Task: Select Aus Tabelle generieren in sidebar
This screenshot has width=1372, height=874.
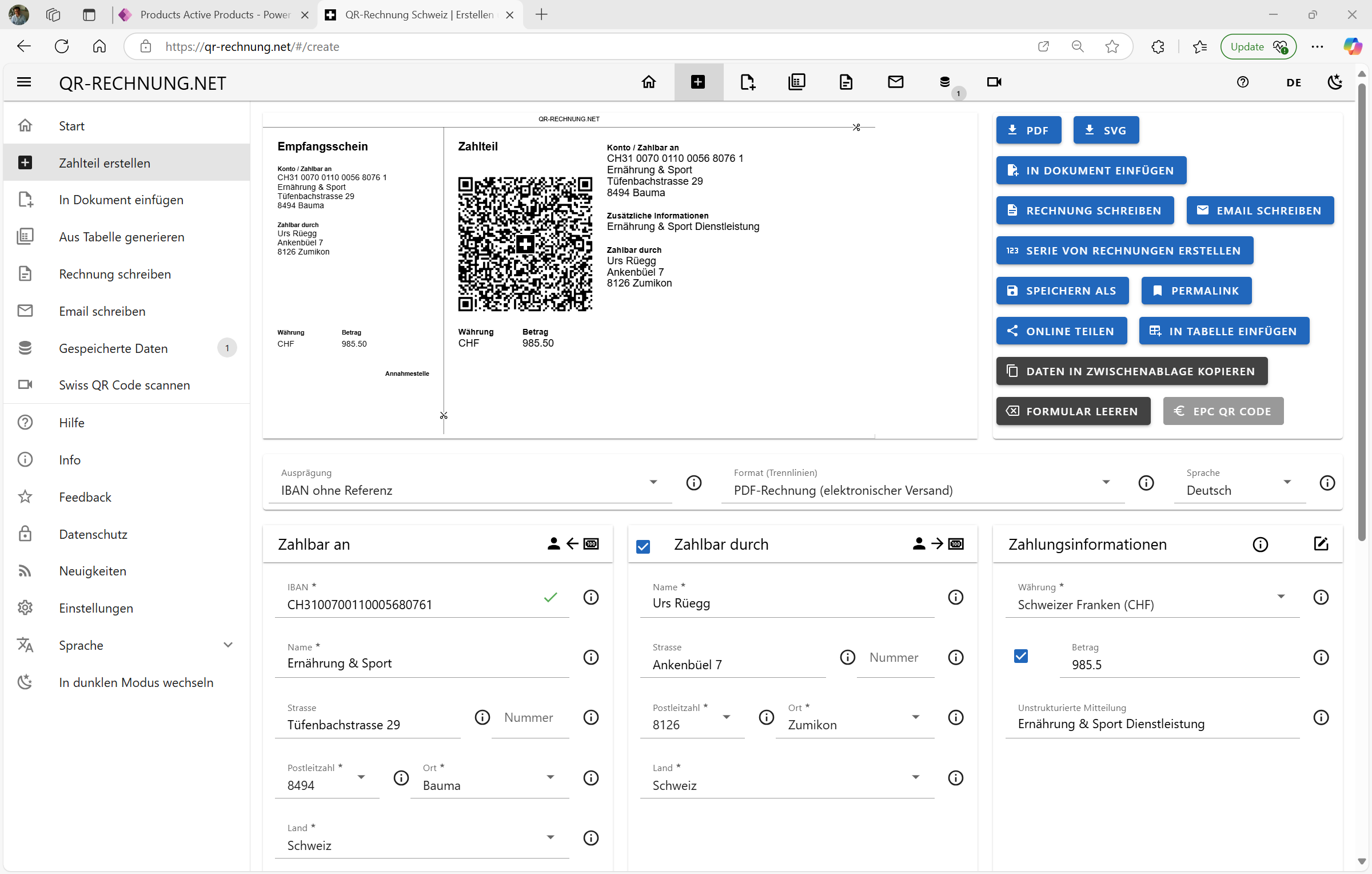Action: (126, 237)
